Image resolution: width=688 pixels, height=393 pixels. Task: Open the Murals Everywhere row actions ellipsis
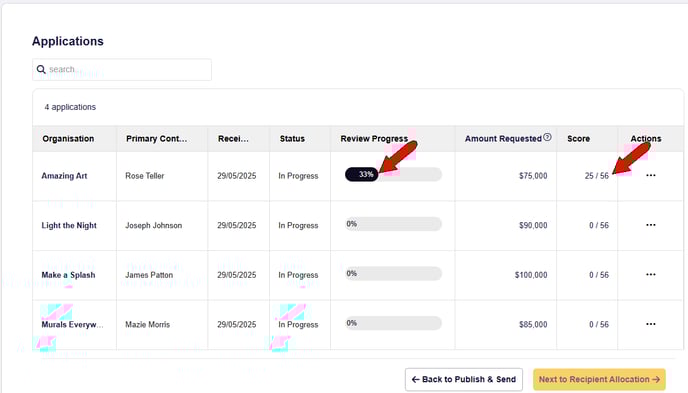(x=651, y=324)
